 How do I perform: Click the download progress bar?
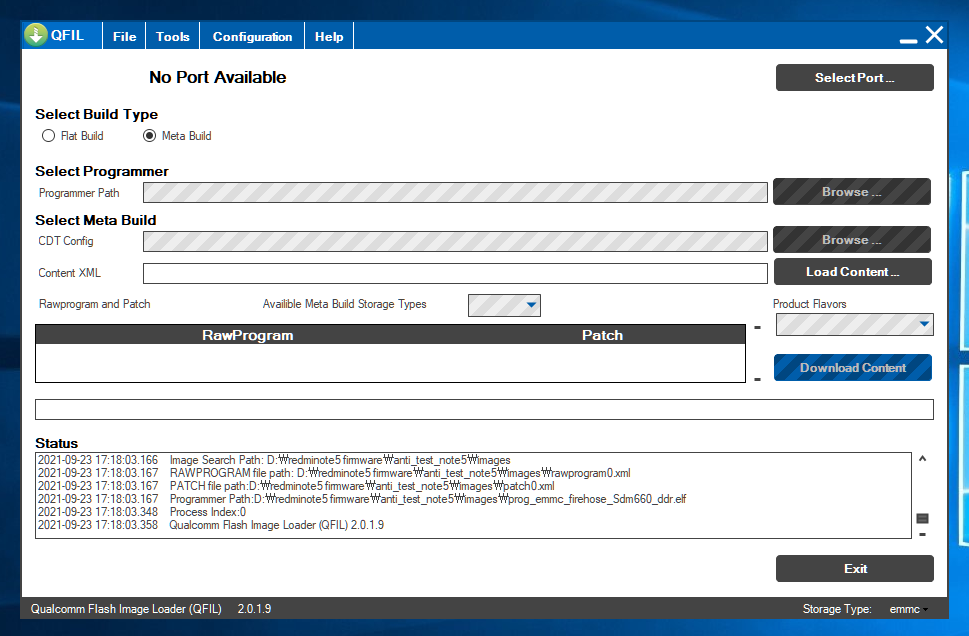point(484,409)
